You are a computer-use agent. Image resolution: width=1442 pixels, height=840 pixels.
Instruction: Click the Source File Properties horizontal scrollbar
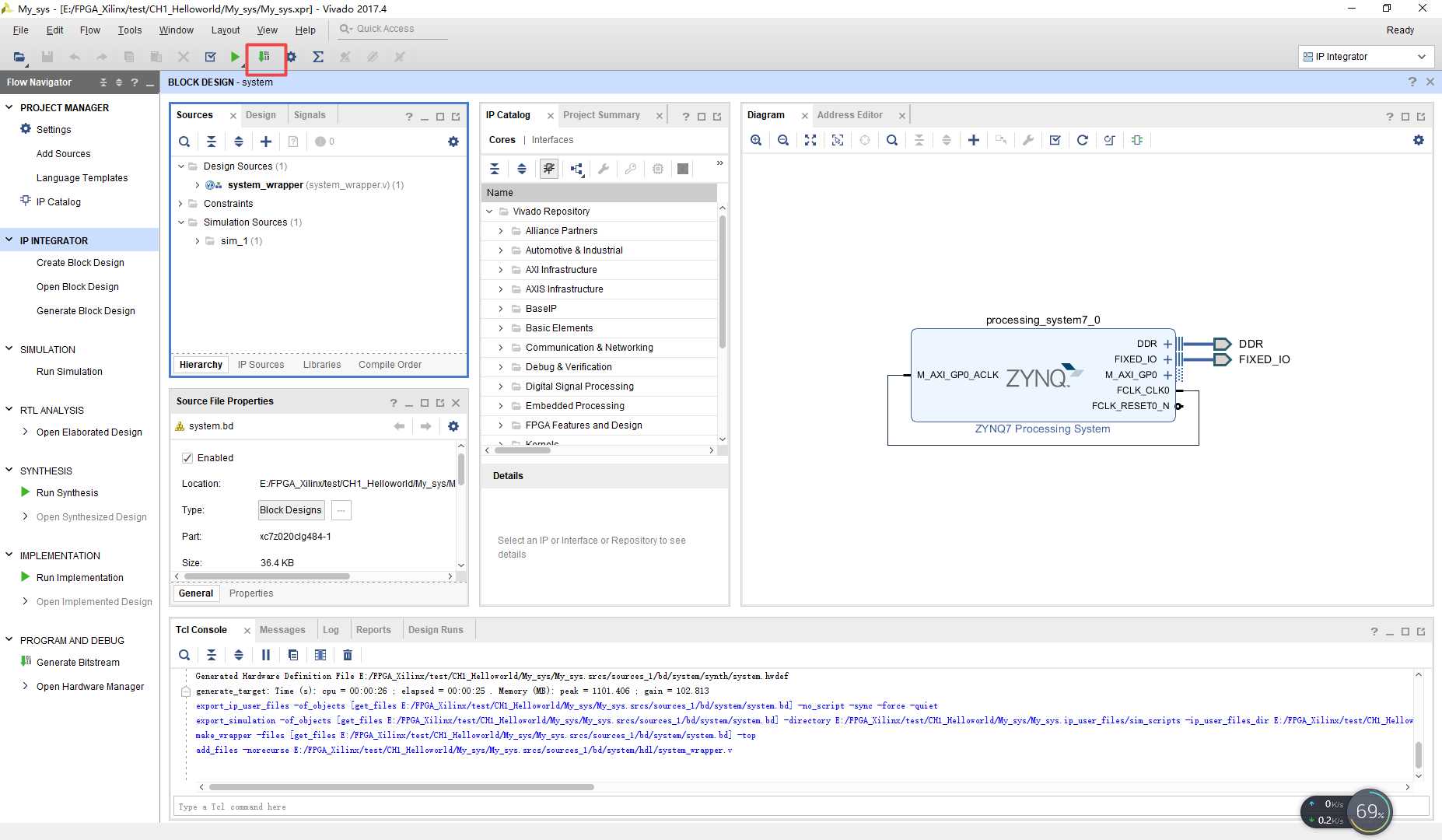[x=266, y=576]
